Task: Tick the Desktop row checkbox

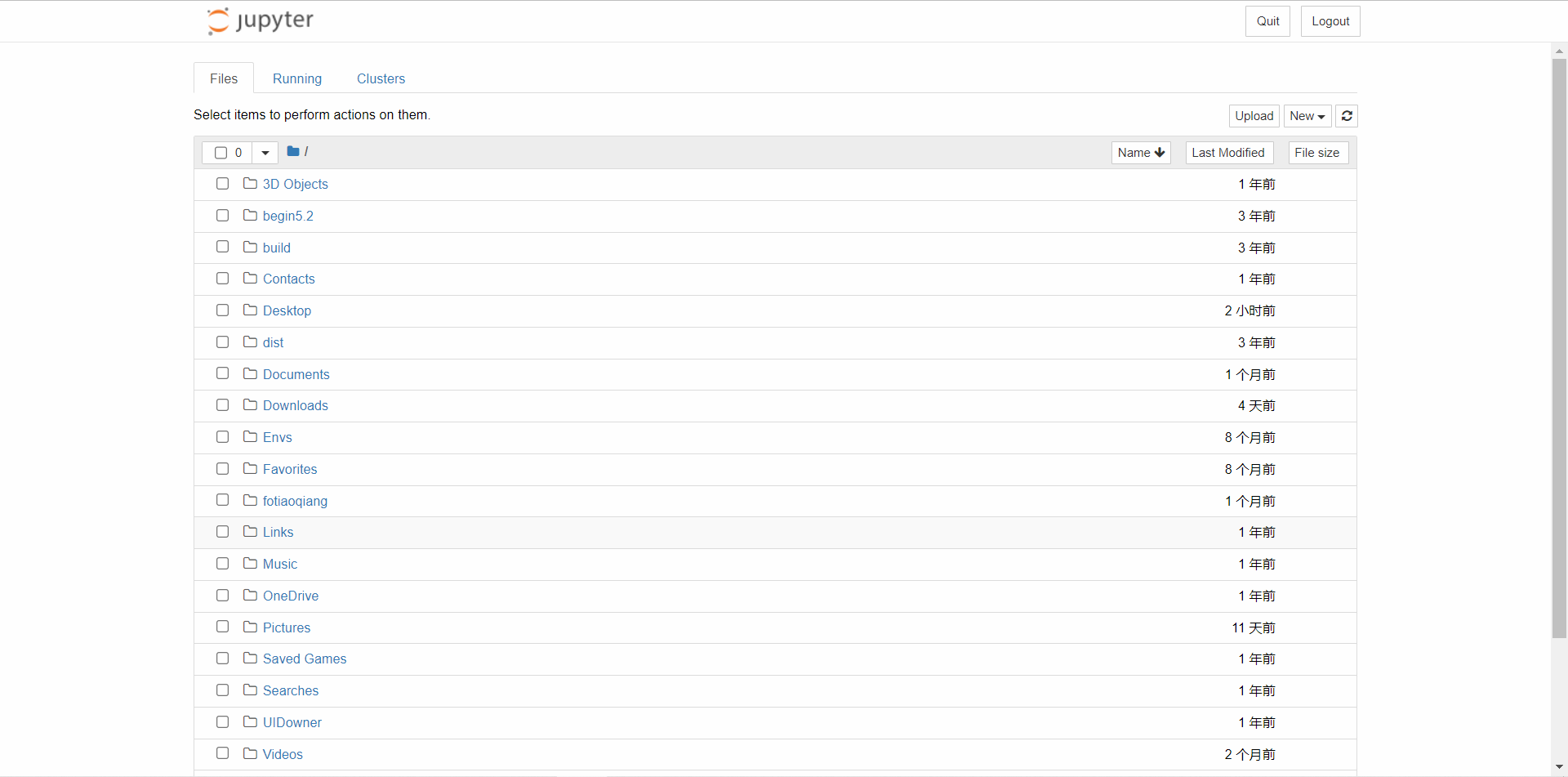Action: (222, 310)
